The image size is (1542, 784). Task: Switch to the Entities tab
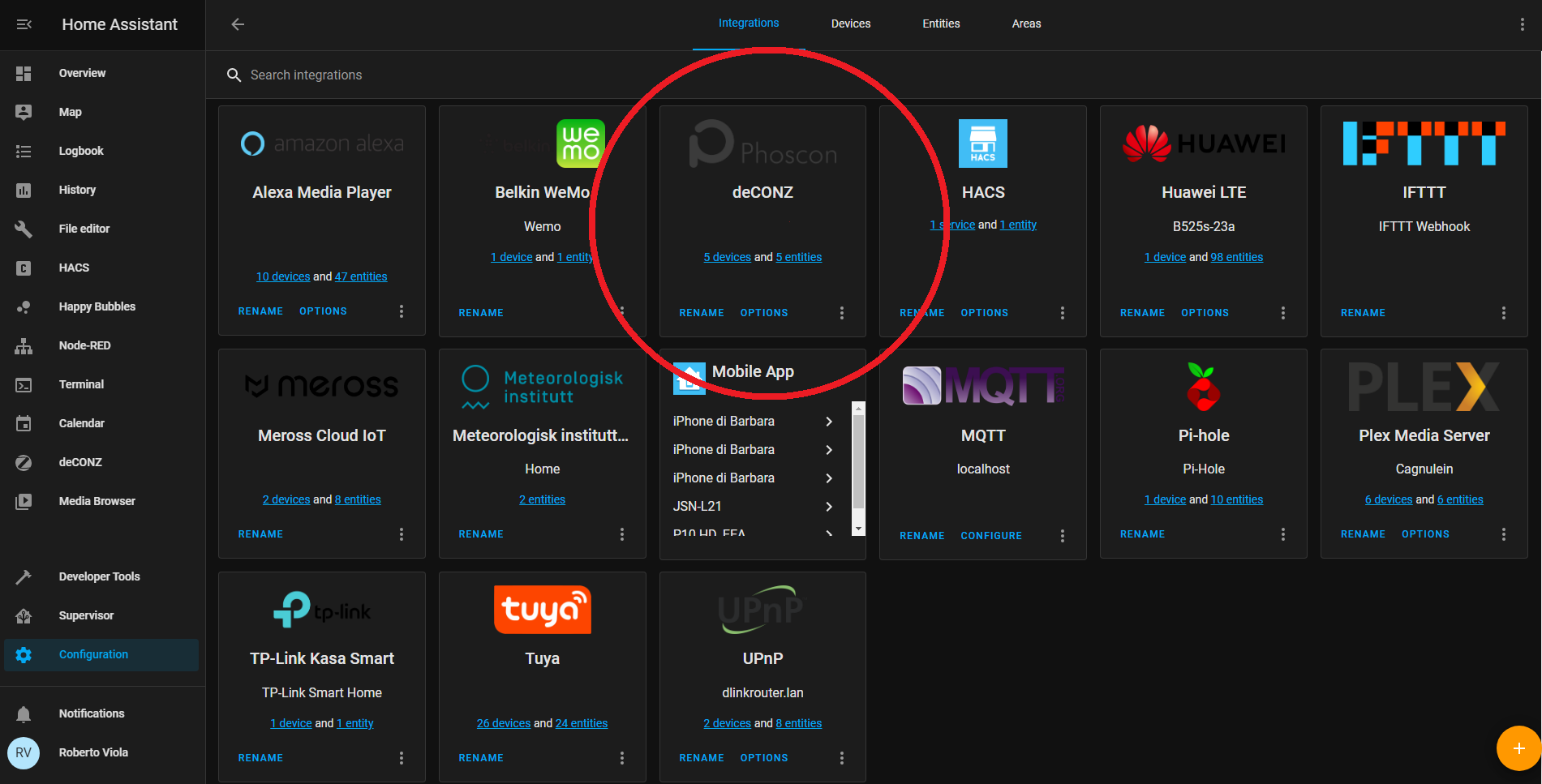[x=941, y=24]
